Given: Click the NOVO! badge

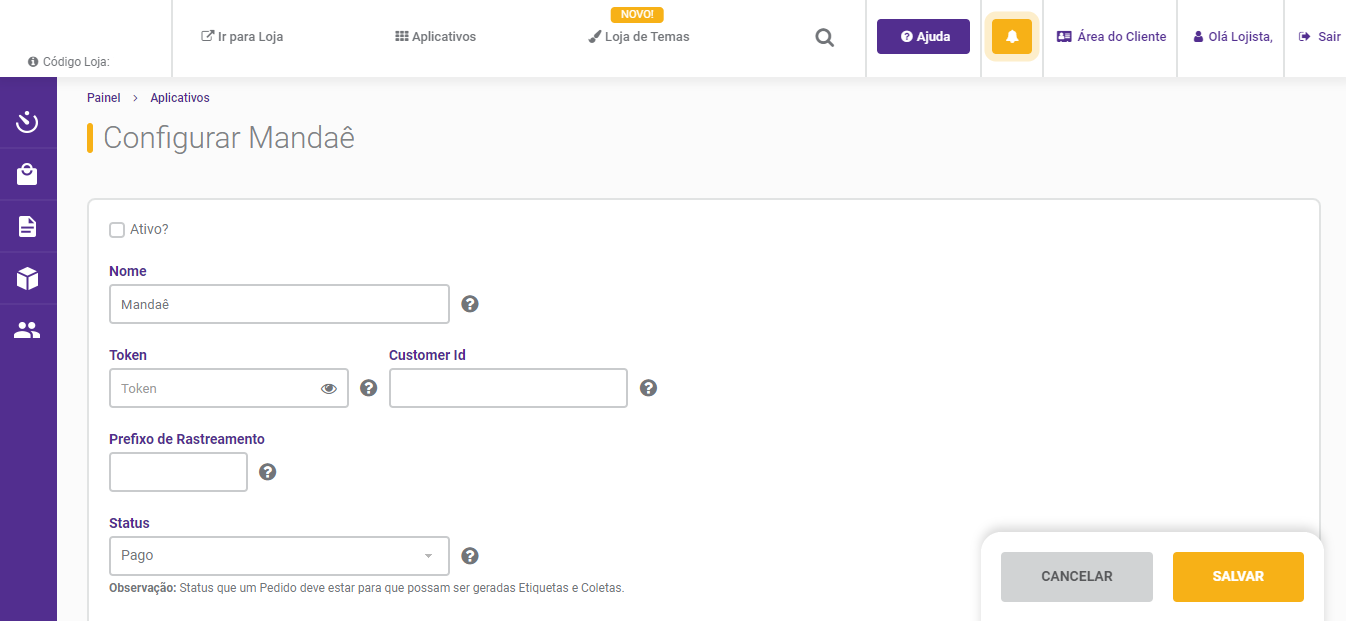Looking at the screenshot, I should (x=637, y=15).
